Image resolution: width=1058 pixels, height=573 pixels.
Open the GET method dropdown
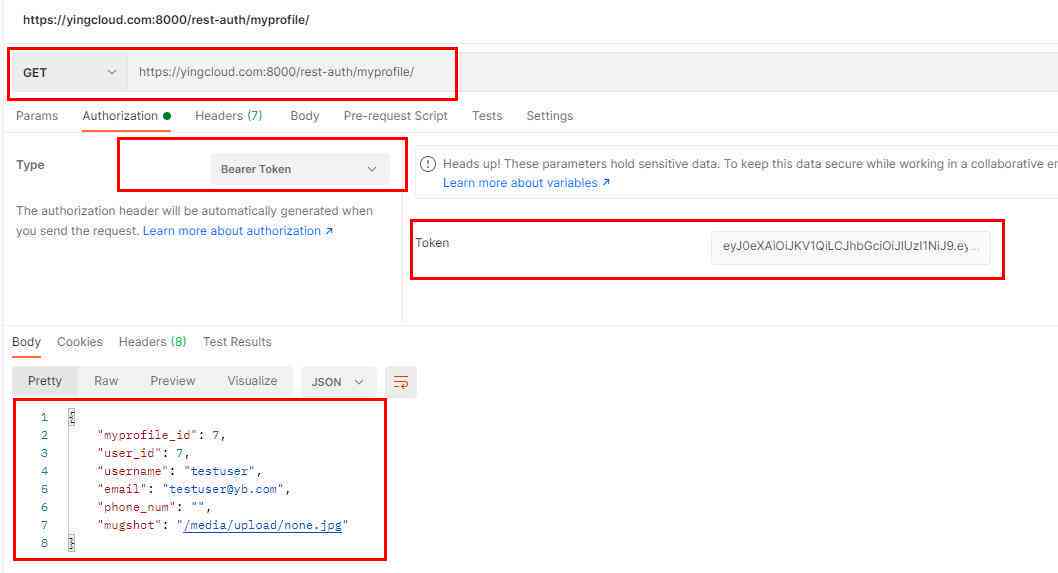[x=69, y=72]
